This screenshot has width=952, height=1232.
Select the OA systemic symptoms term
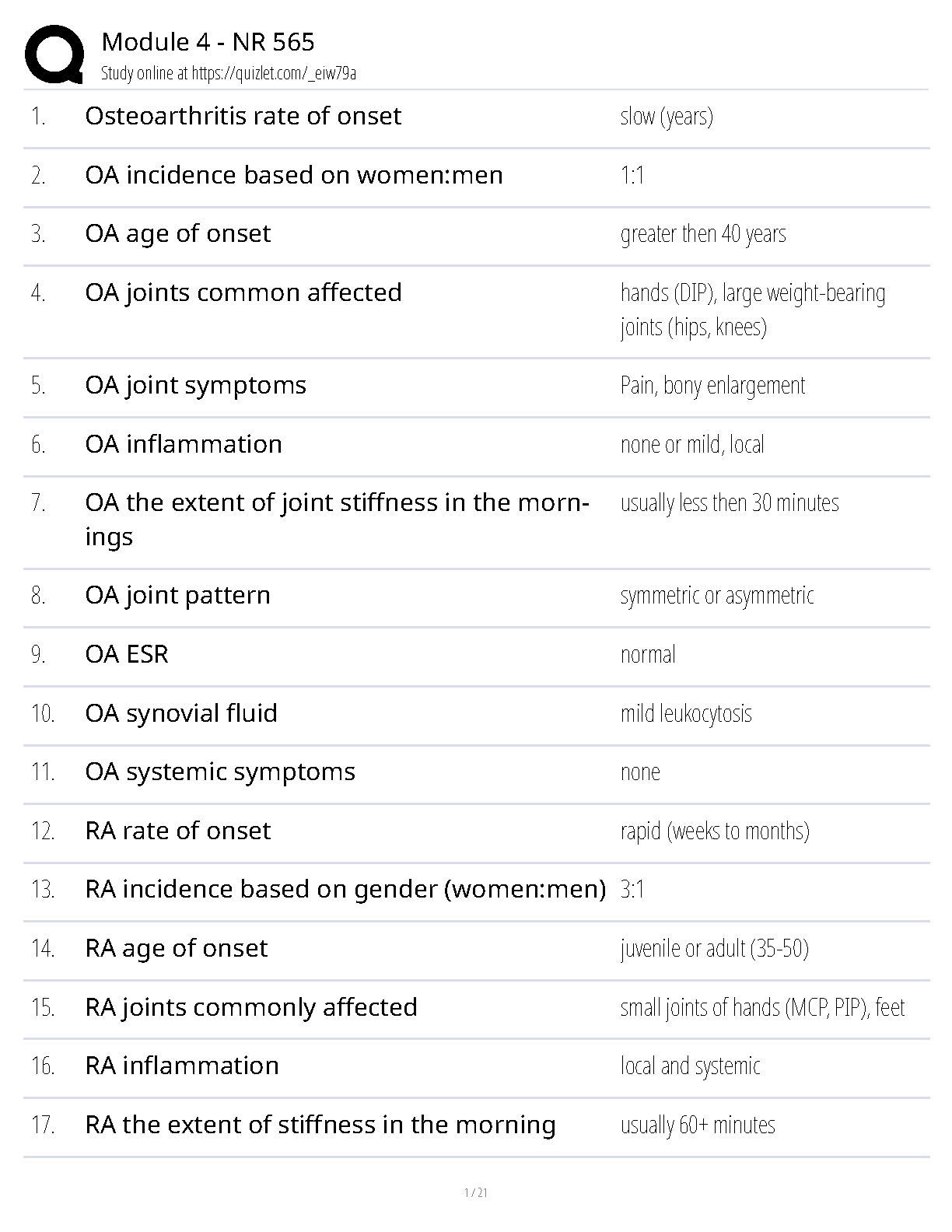(x=219, y=772)
